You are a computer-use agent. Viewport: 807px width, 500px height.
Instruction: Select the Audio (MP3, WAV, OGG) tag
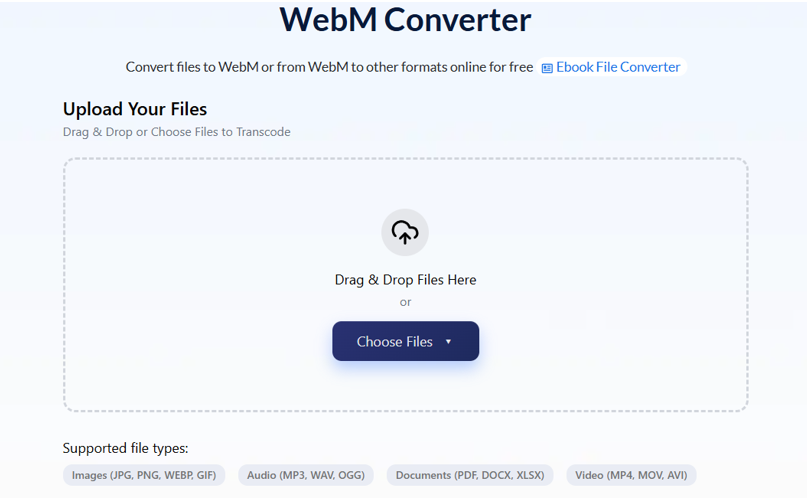coord(306,475)
